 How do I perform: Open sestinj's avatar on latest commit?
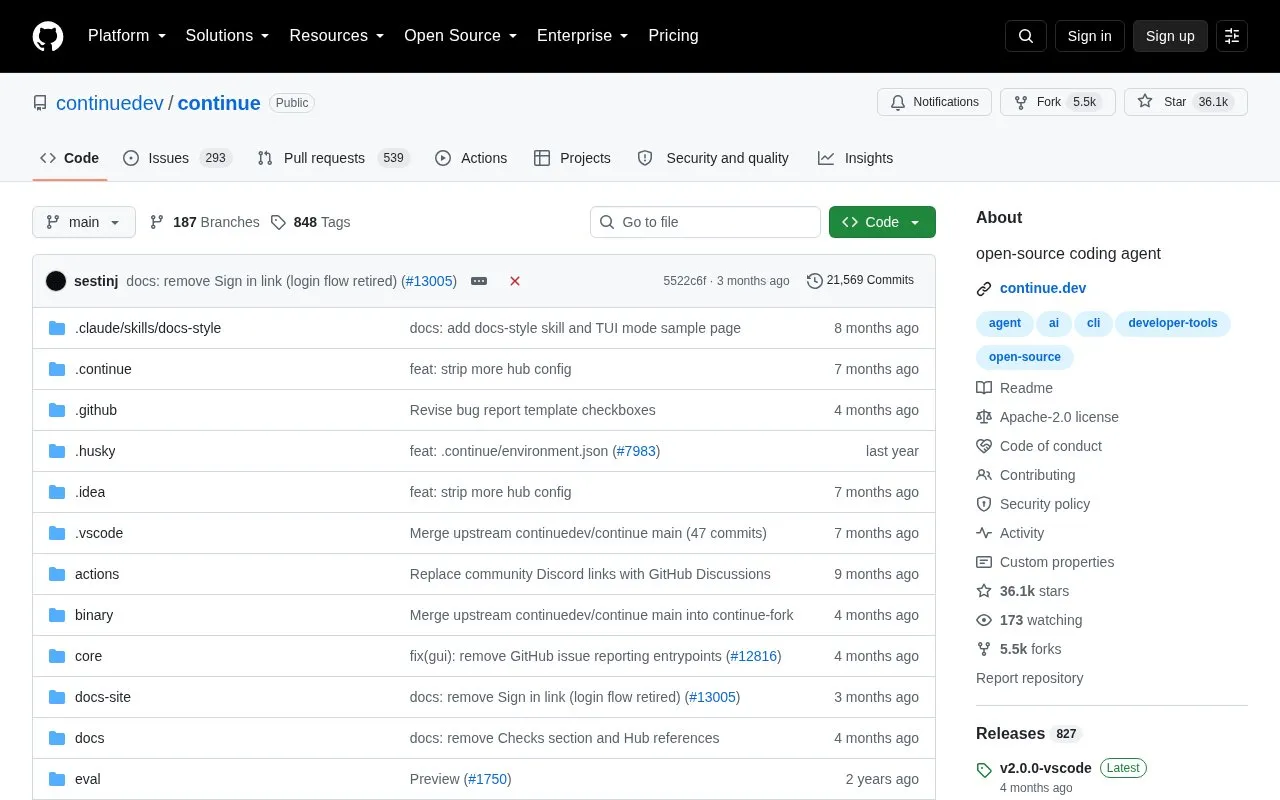[56, 281]
